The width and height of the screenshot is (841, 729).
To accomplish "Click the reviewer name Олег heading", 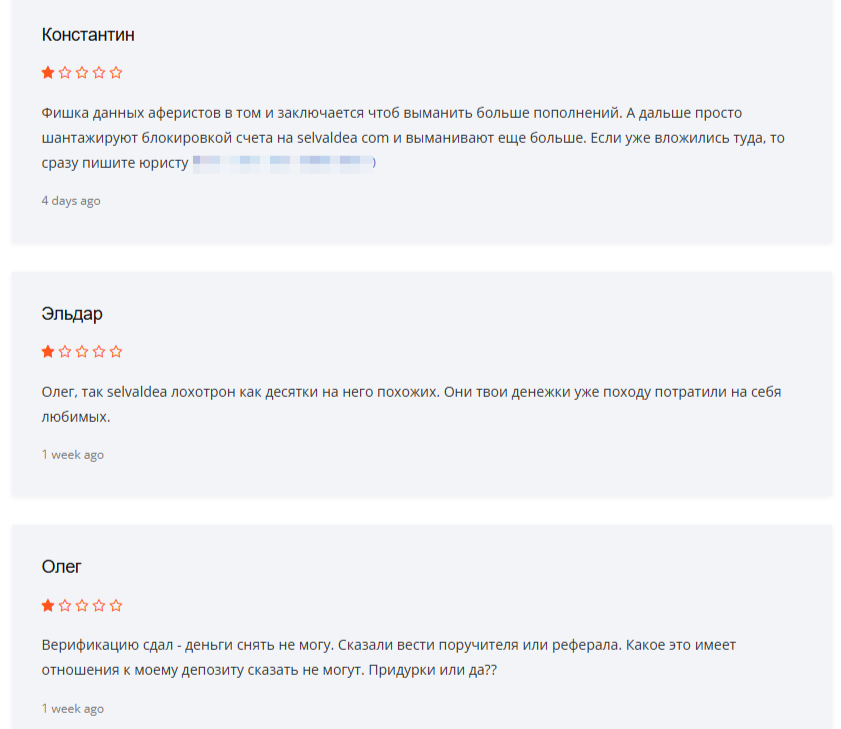I will click(x=62, y=567).
